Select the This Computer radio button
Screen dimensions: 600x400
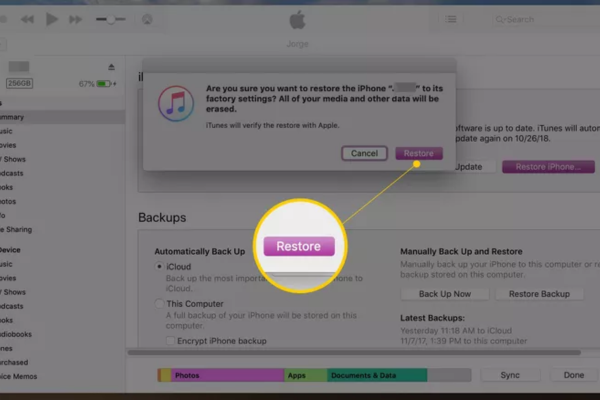click(x=159, y=304)
